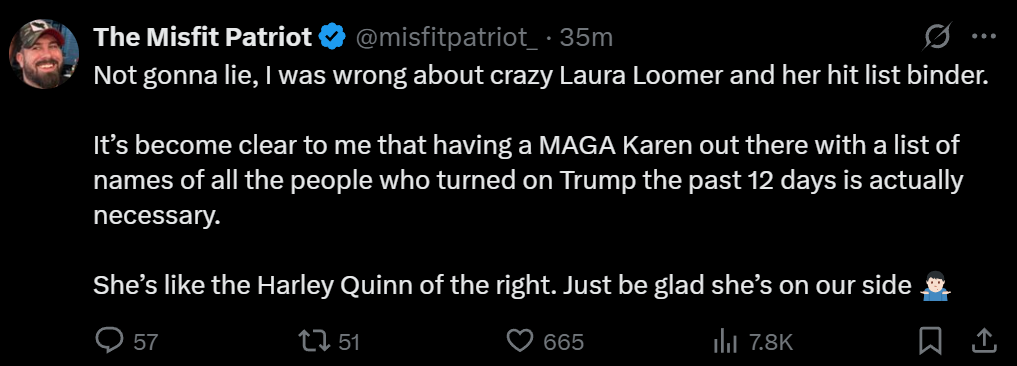Click the bearded man profile avatar
1017x366 pixels.
tap(44, 53)
